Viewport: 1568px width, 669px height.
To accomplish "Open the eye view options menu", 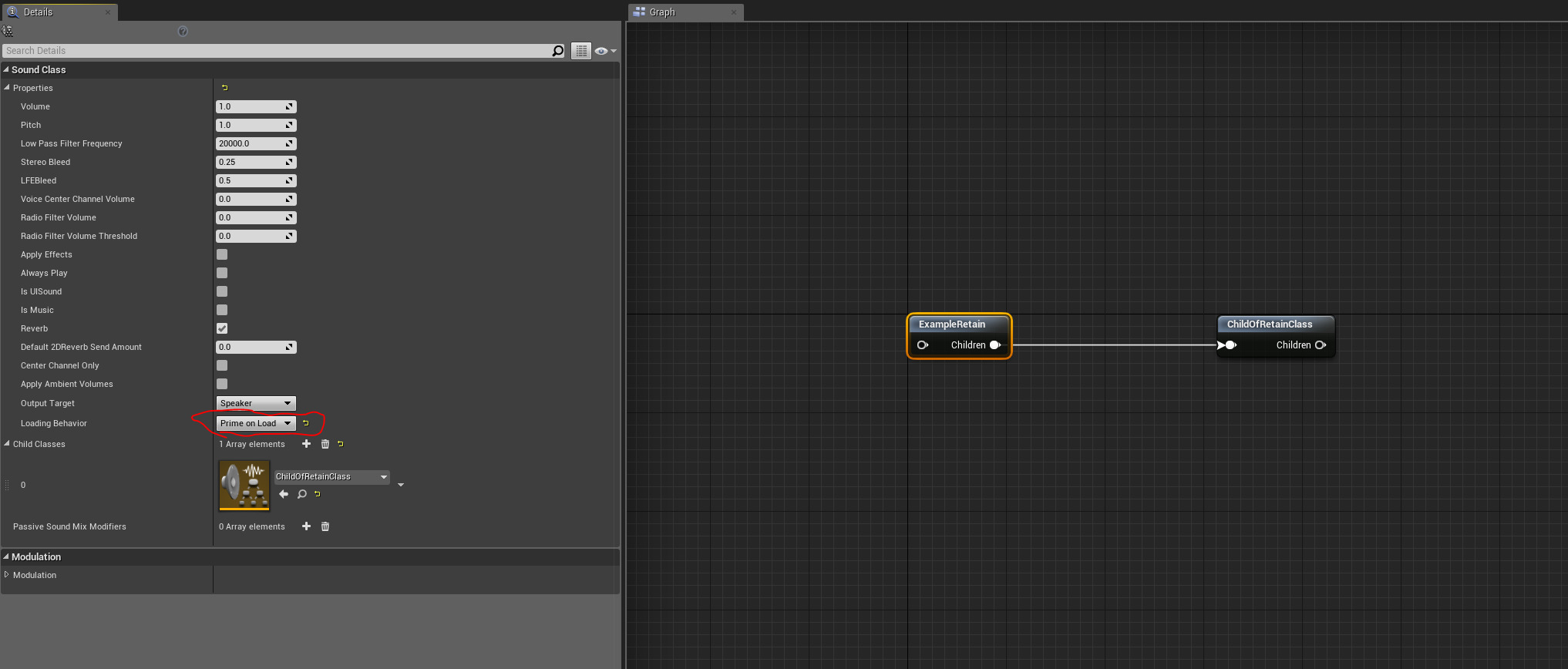I will coord(605,51).
